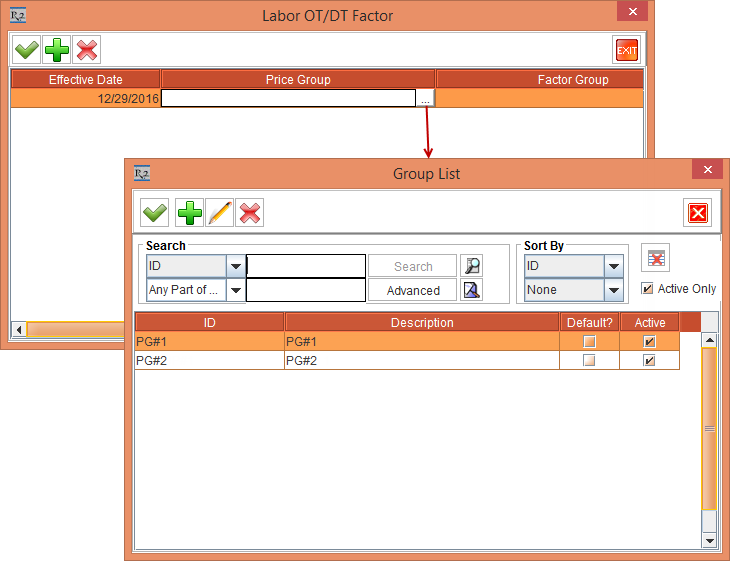Expand the Any Part of... match dropdown
Screen dimensions: 730x561
coord(235,290)
